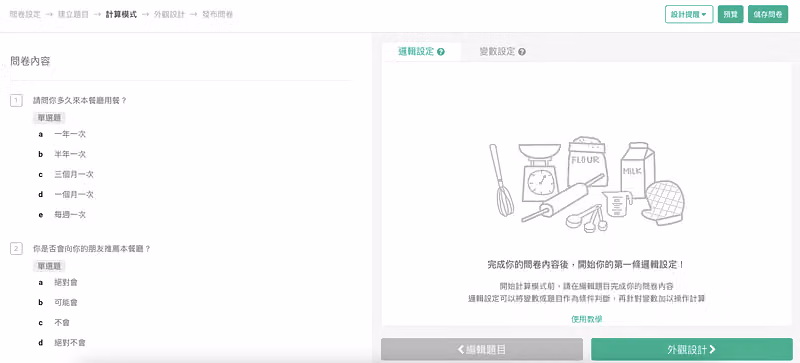Open the 使用教學 link
Image resolution: width=800 pixels, height=363 pixels.
pyautogui.click(x=586, y=319)
